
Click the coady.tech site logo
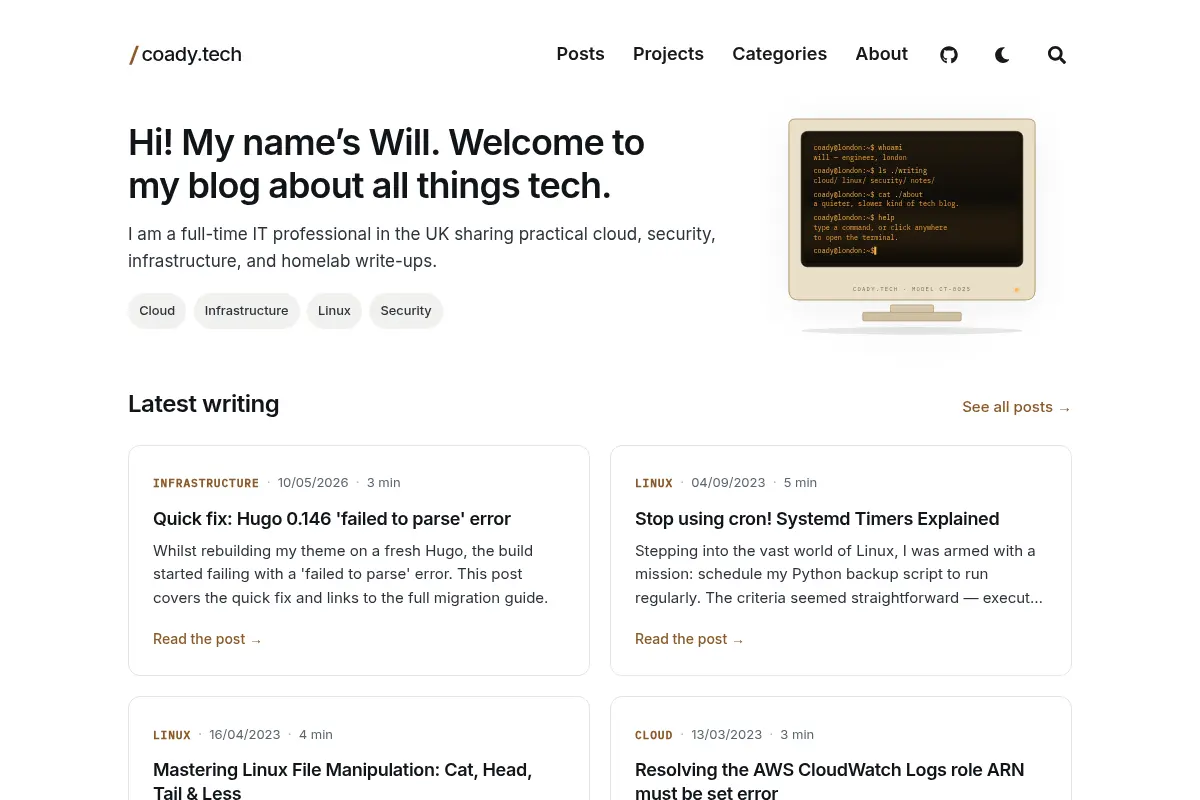[x=186, y=54]
